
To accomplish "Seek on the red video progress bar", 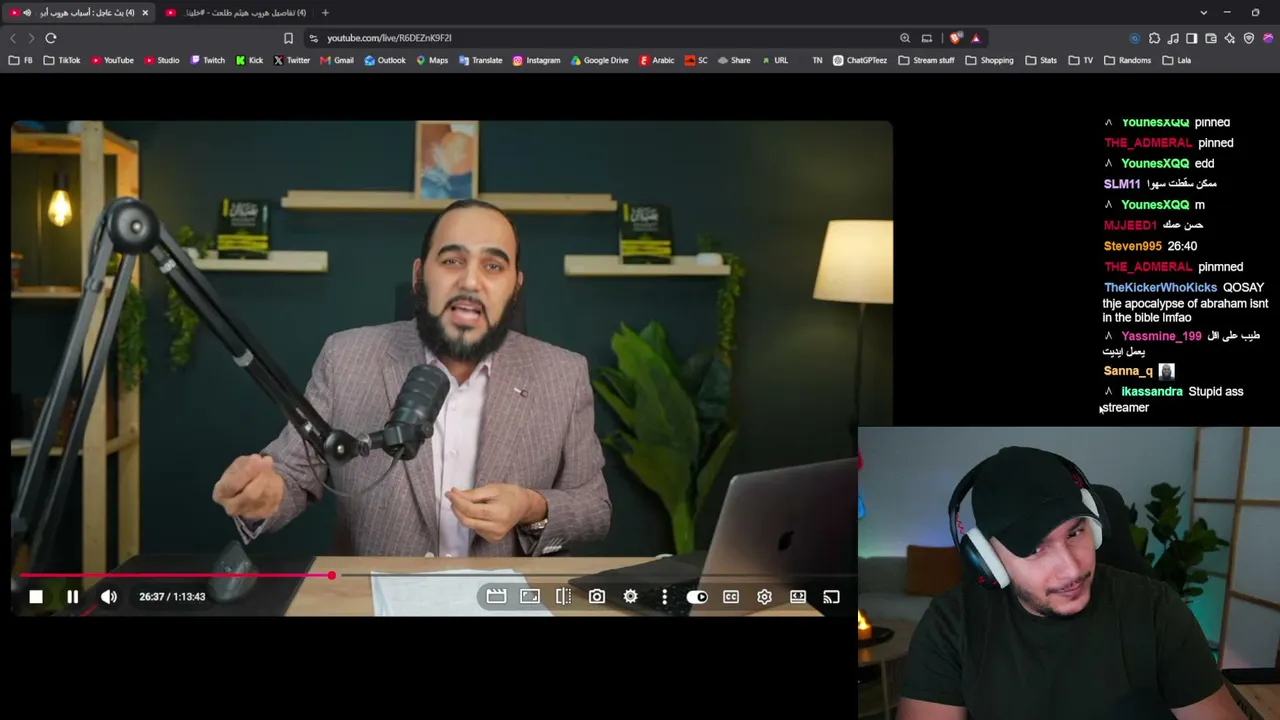I will [436, 575].
